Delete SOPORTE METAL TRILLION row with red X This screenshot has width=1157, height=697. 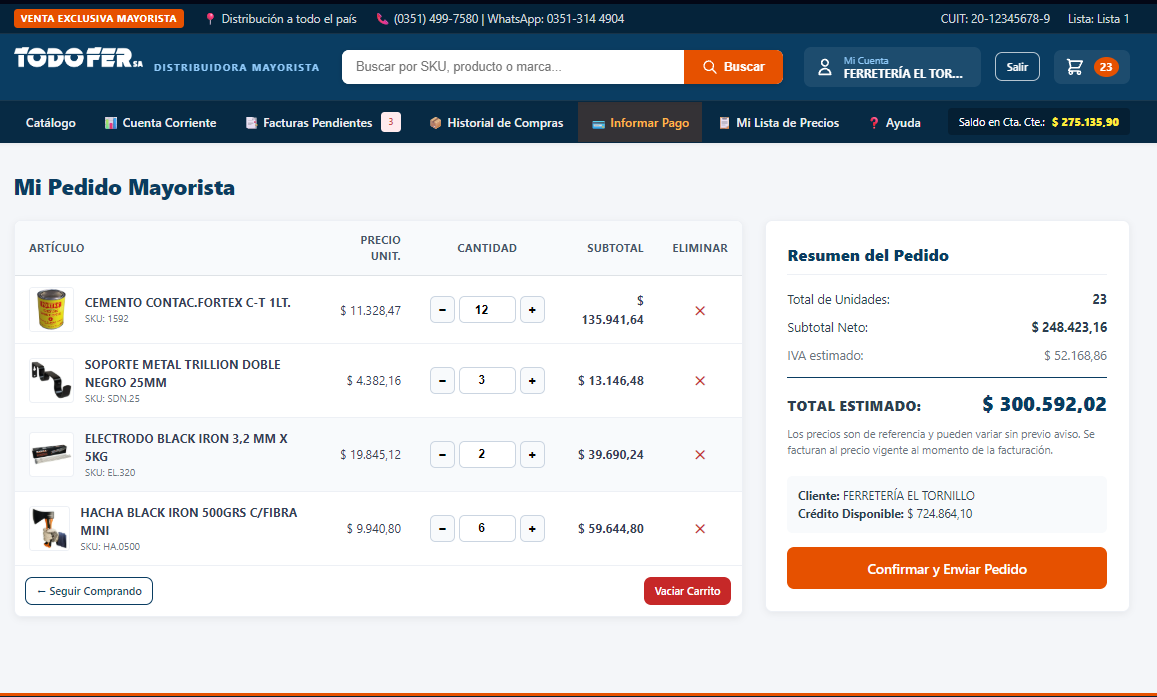(700, 381)
